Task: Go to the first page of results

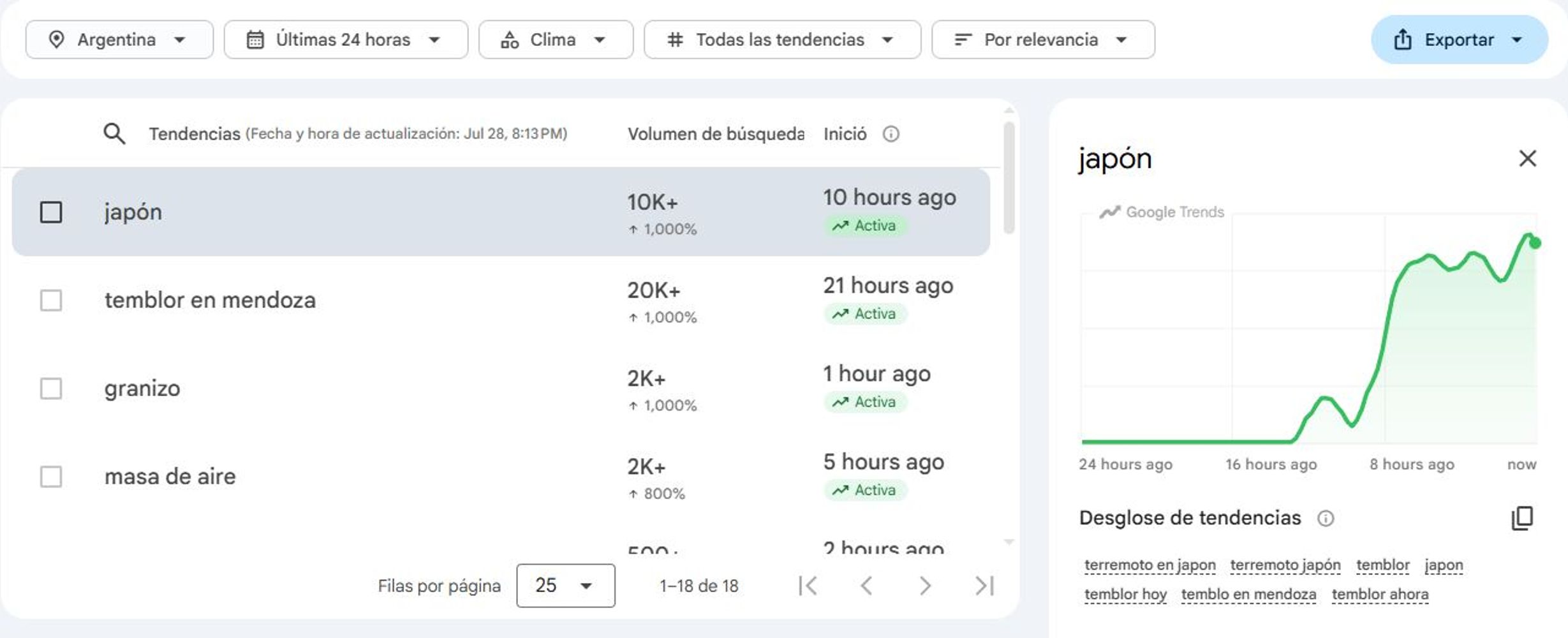Action: [x=808, y=586]
